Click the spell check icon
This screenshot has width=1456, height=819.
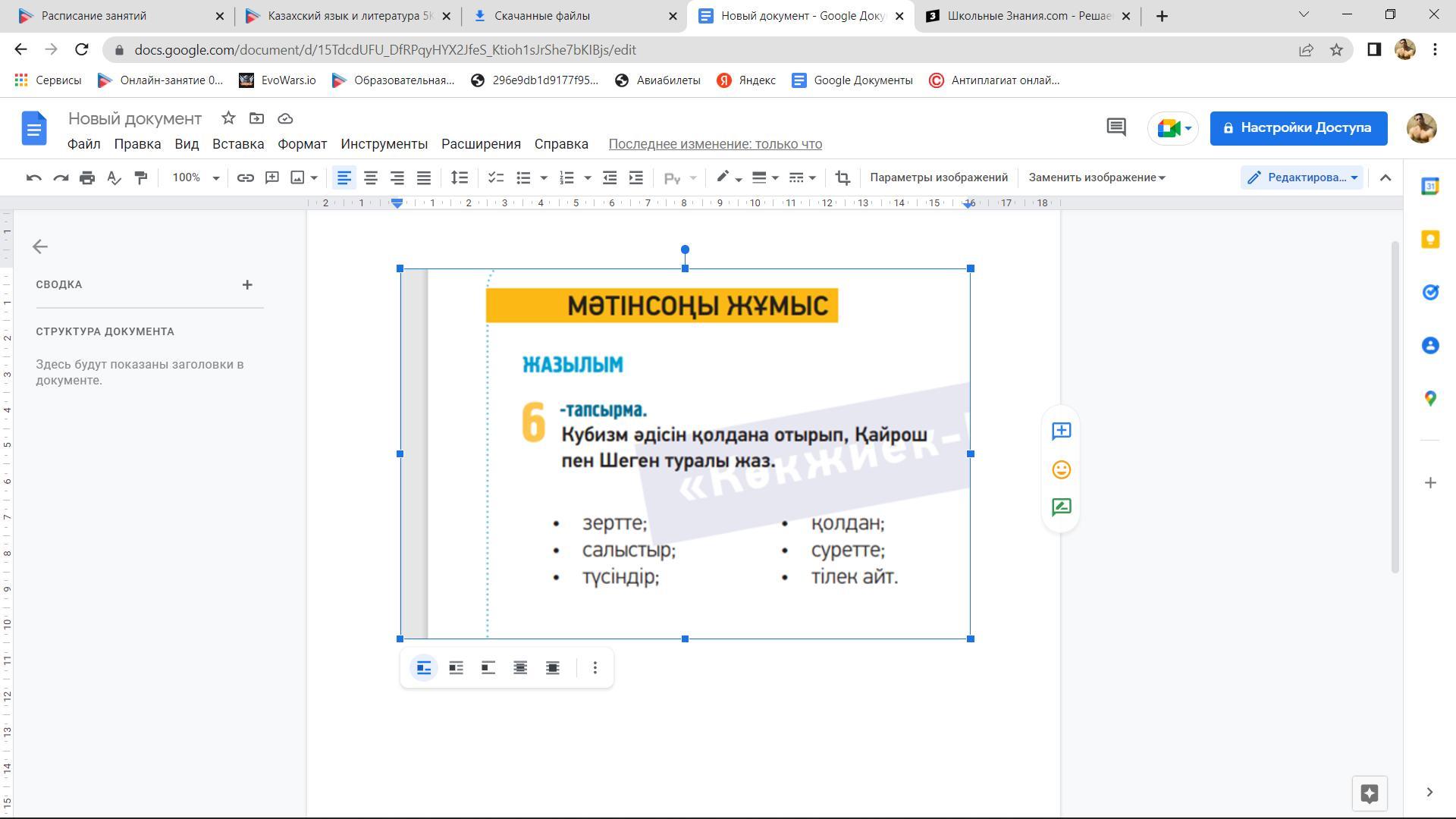tap(114, 177)
